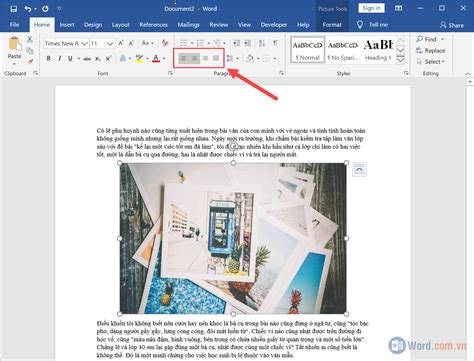Image resolution: width=474 pixels, height=361 pixels.
Task: Click the Numbering list icon
Action: point(200,43)
